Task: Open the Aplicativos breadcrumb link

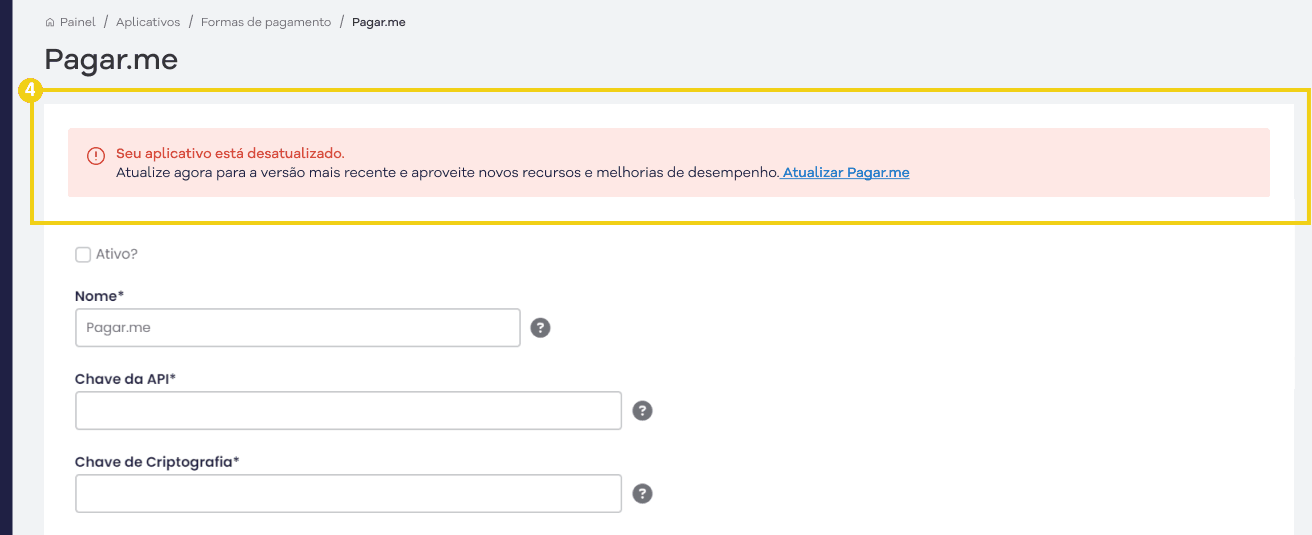Action: (148, 22)
